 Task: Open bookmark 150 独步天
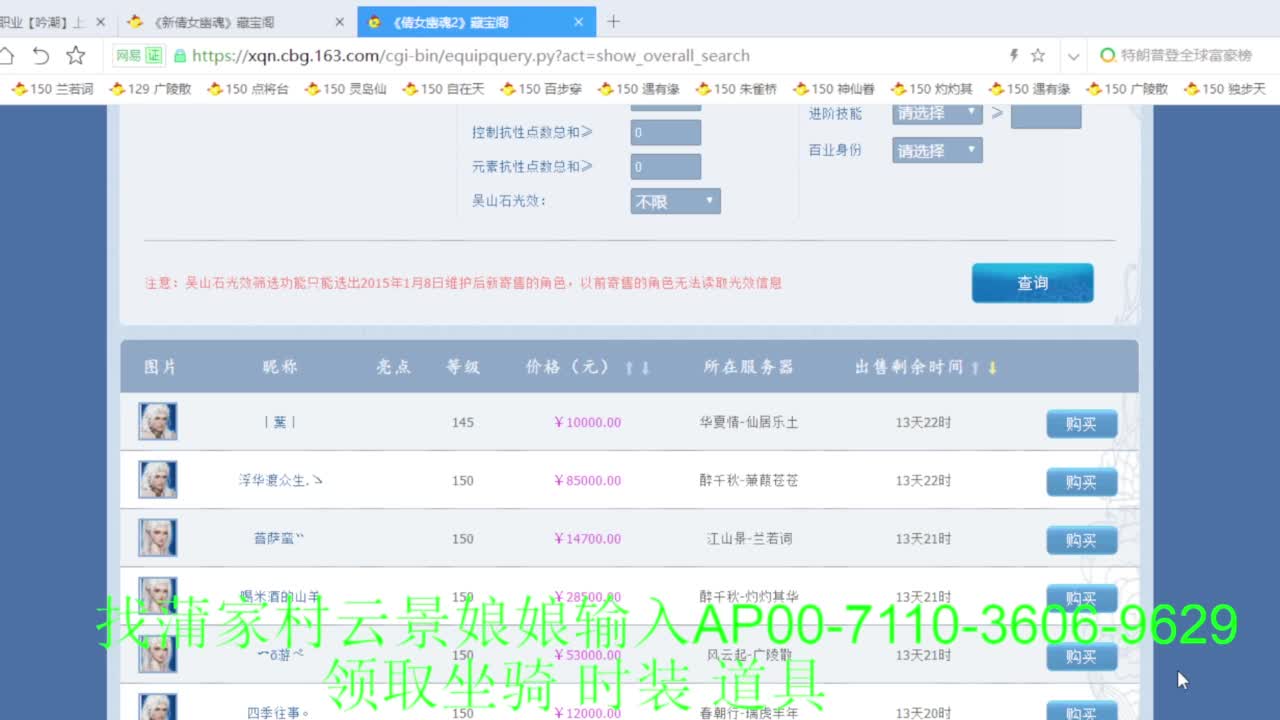tap(1225, 89)
